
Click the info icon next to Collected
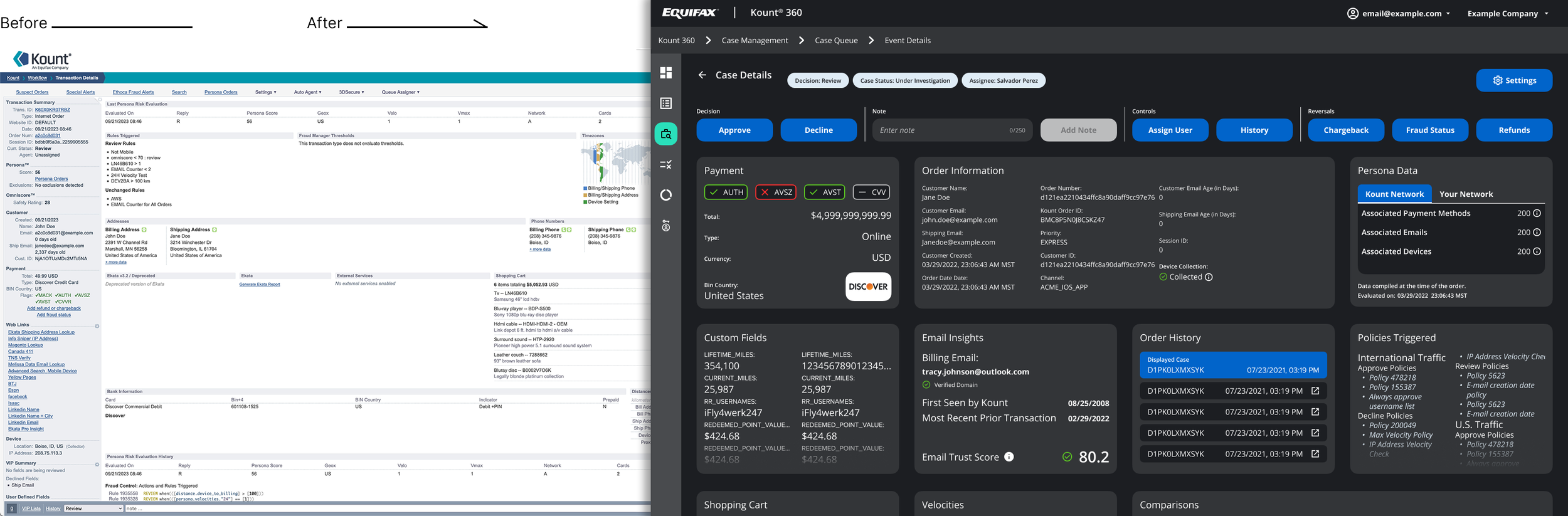point(1209,277)
